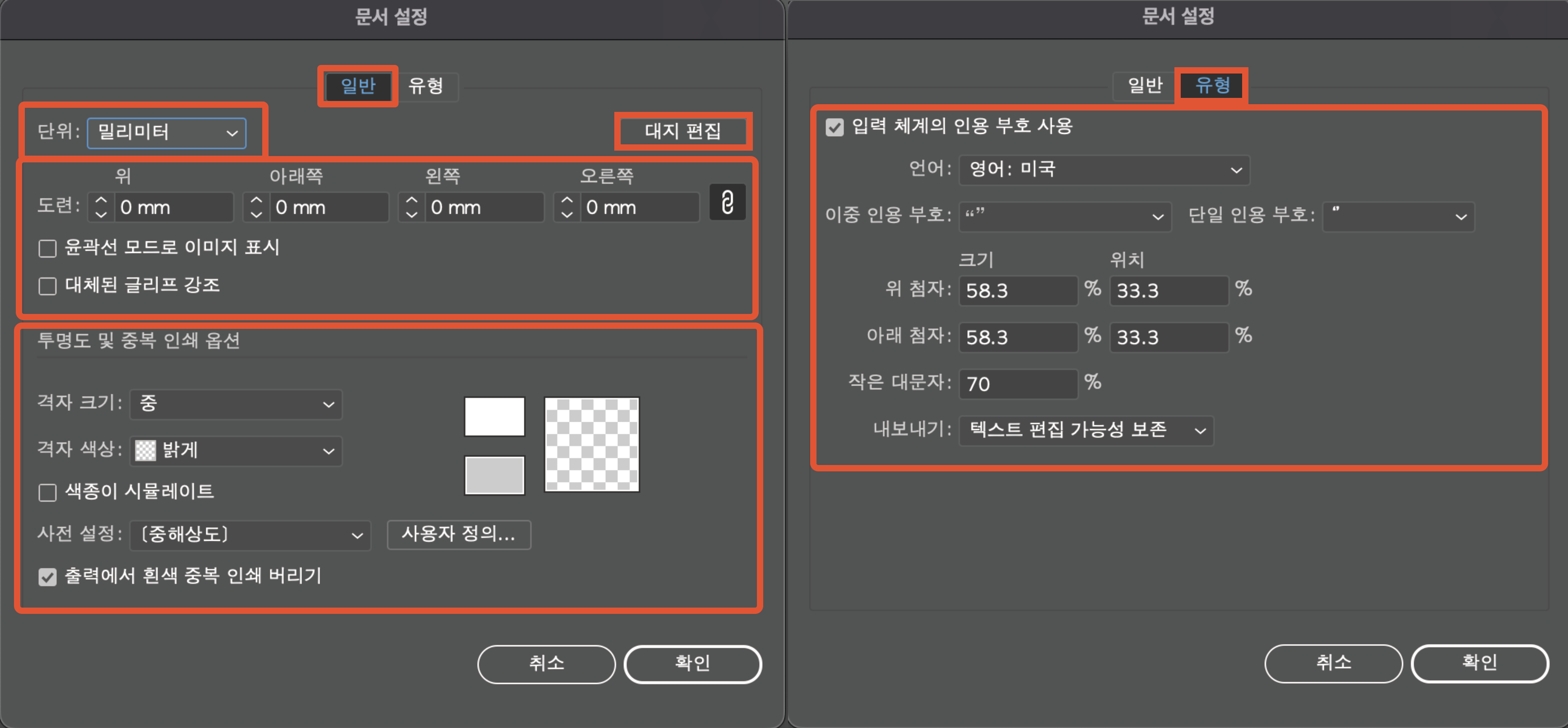1568x728 pixels.
Task: Click the gray grid color swatch
Action: 494,475
